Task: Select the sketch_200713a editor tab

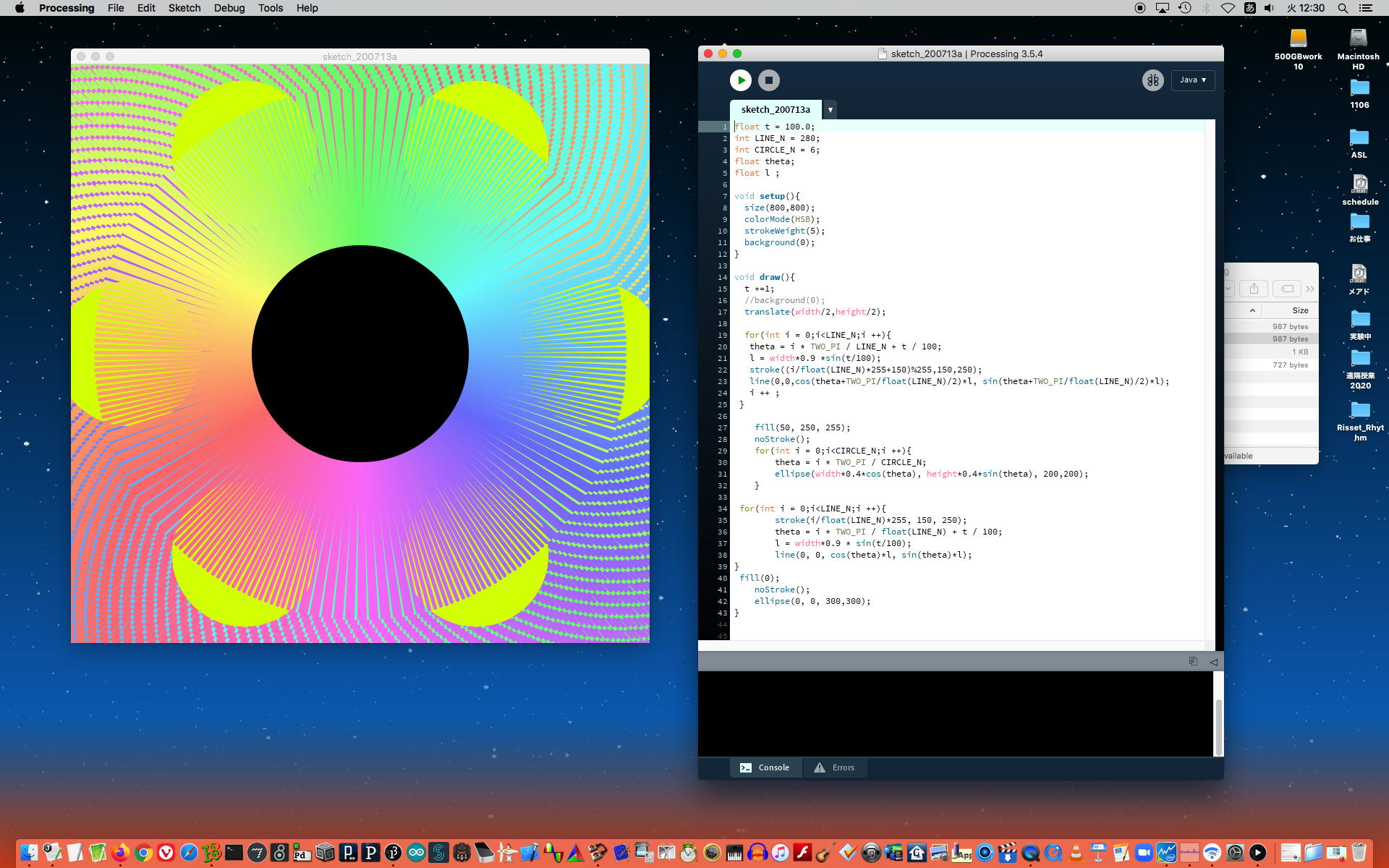Action: 775,110
